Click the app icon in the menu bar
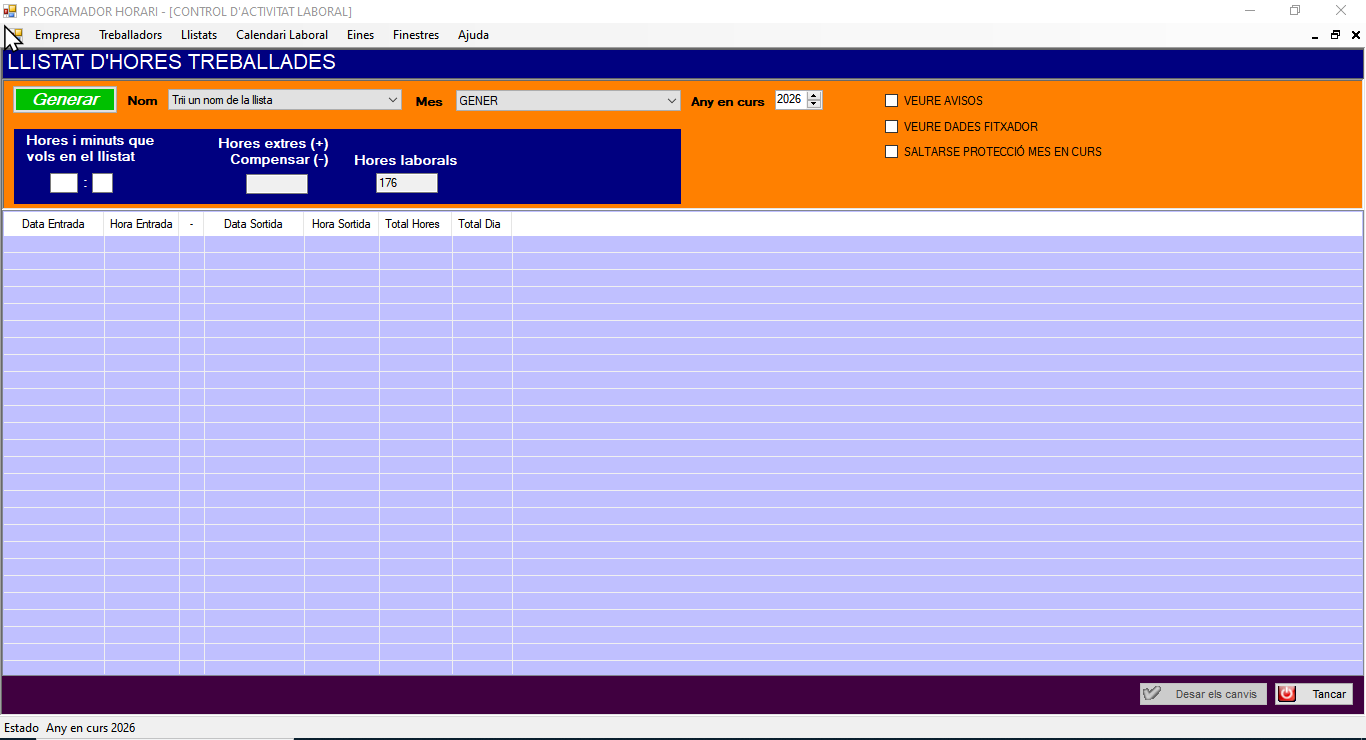The height and width of the screenshot is (740, 1366). pyautogui.click(x=14, y=35)
